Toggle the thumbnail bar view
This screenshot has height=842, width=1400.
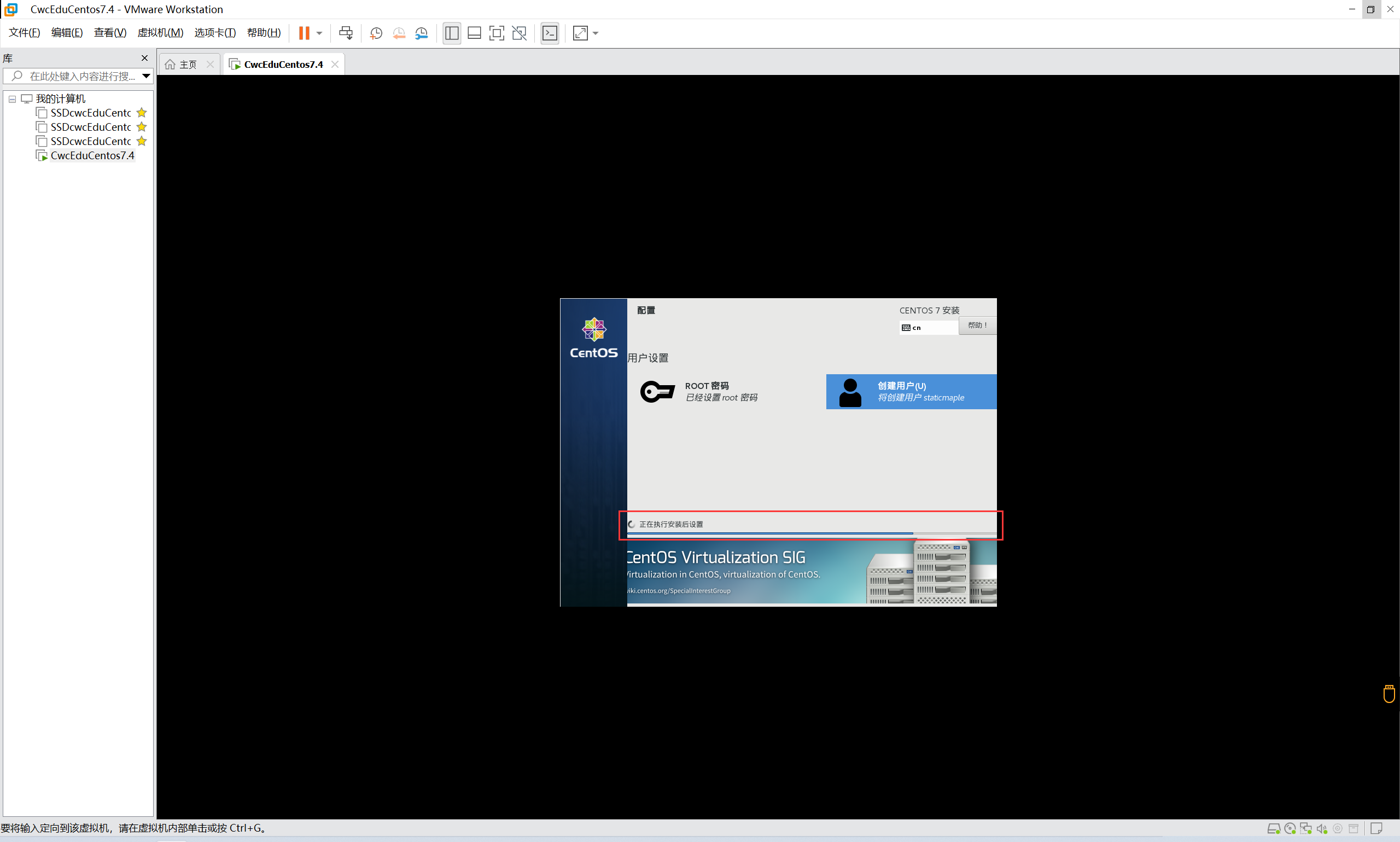[x=474, y=33]
